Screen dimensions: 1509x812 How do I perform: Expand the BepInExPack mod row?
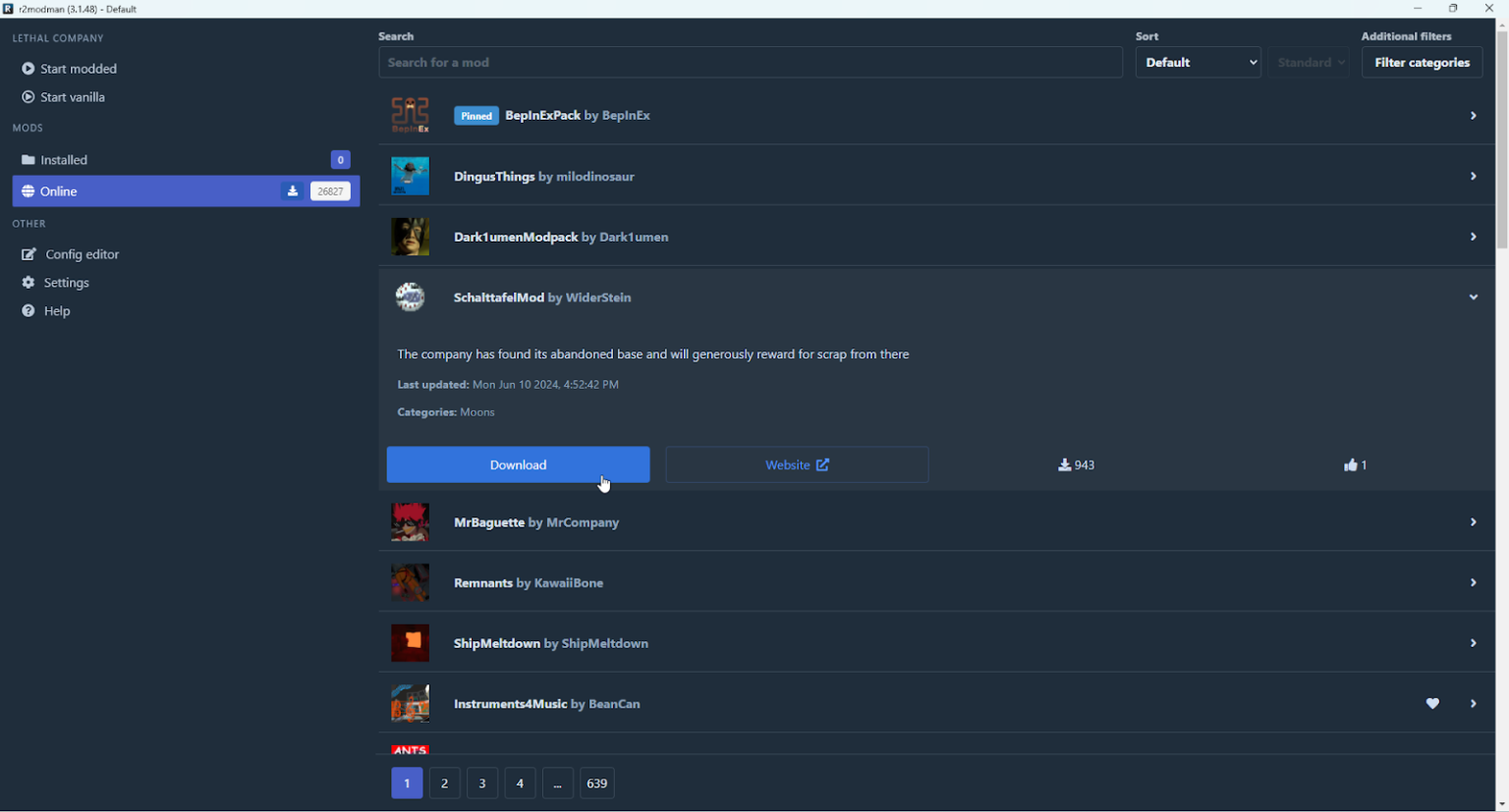click(x=1473, y=116)
